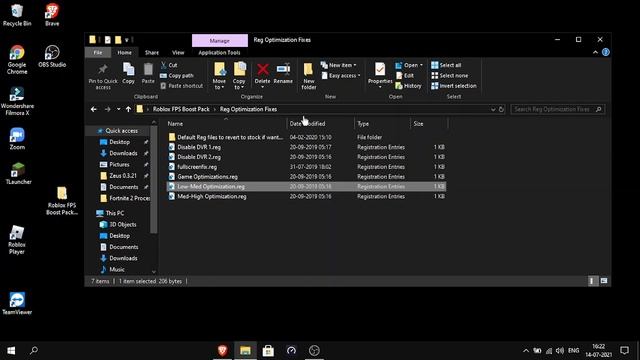640x360 pixels.
Task: Click the Manage contextual tab
Action: point(220,40)
